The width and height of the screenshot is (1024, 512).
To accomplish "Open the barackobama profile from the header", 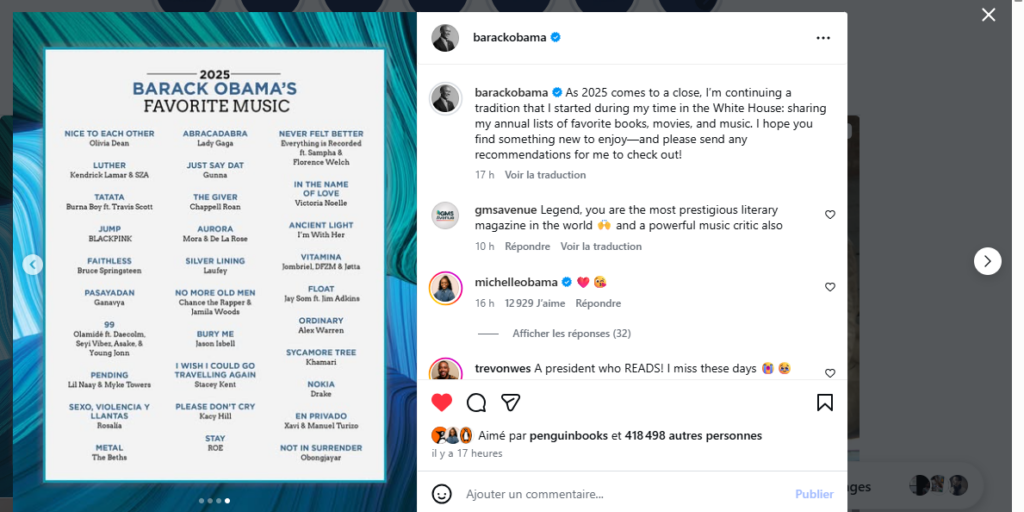I will [509, 38].
